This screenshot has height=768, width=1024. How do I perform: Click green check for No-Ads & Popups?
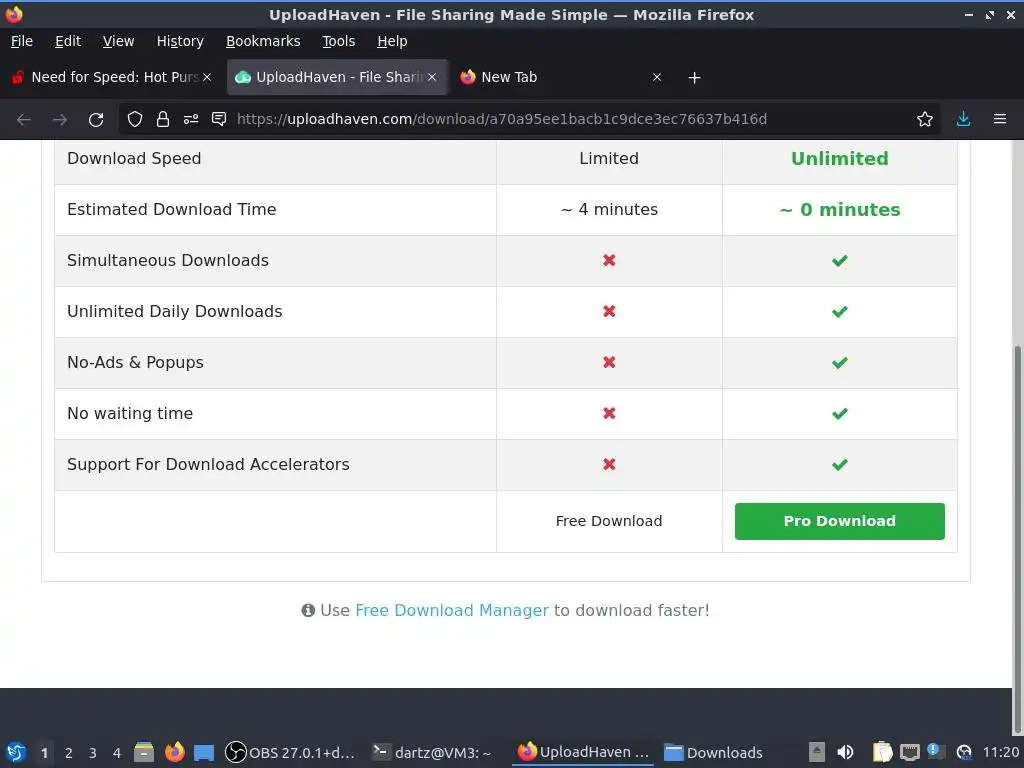pyautogui.click(x=840, y=362)
